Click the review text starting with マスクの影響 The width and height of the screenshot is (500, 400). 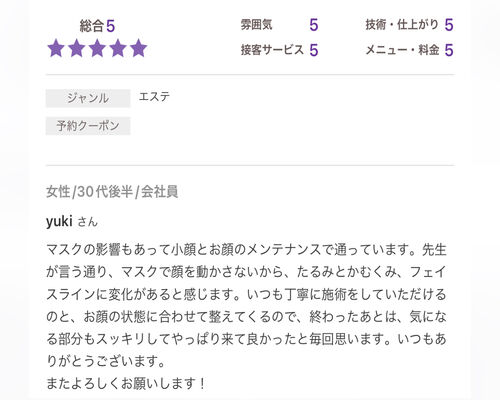pyautogui.click(x=246, y=305)
